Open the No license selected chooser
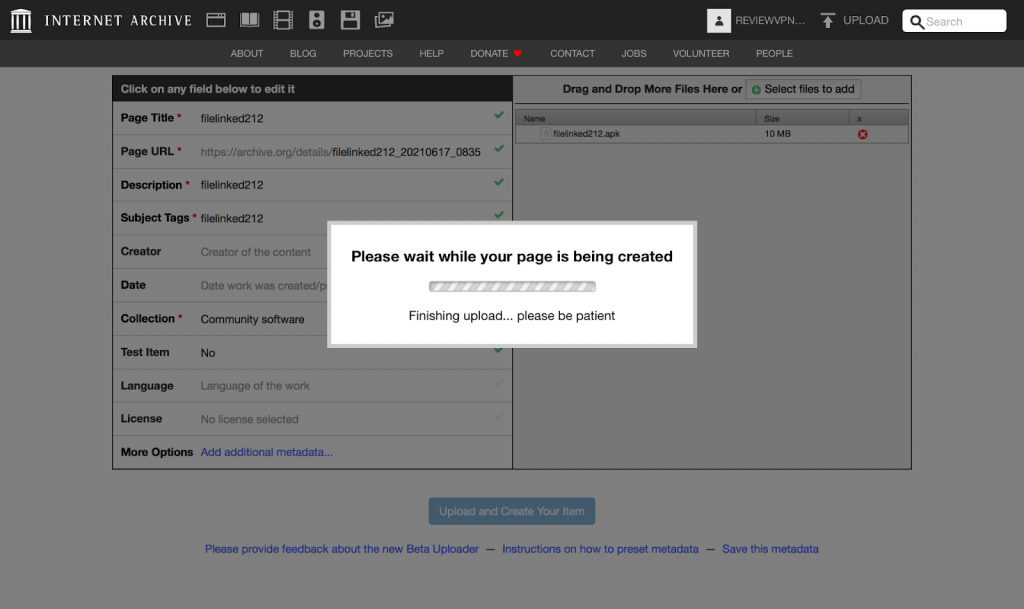This screenshot has width=1024, height=609. point(249,419)
